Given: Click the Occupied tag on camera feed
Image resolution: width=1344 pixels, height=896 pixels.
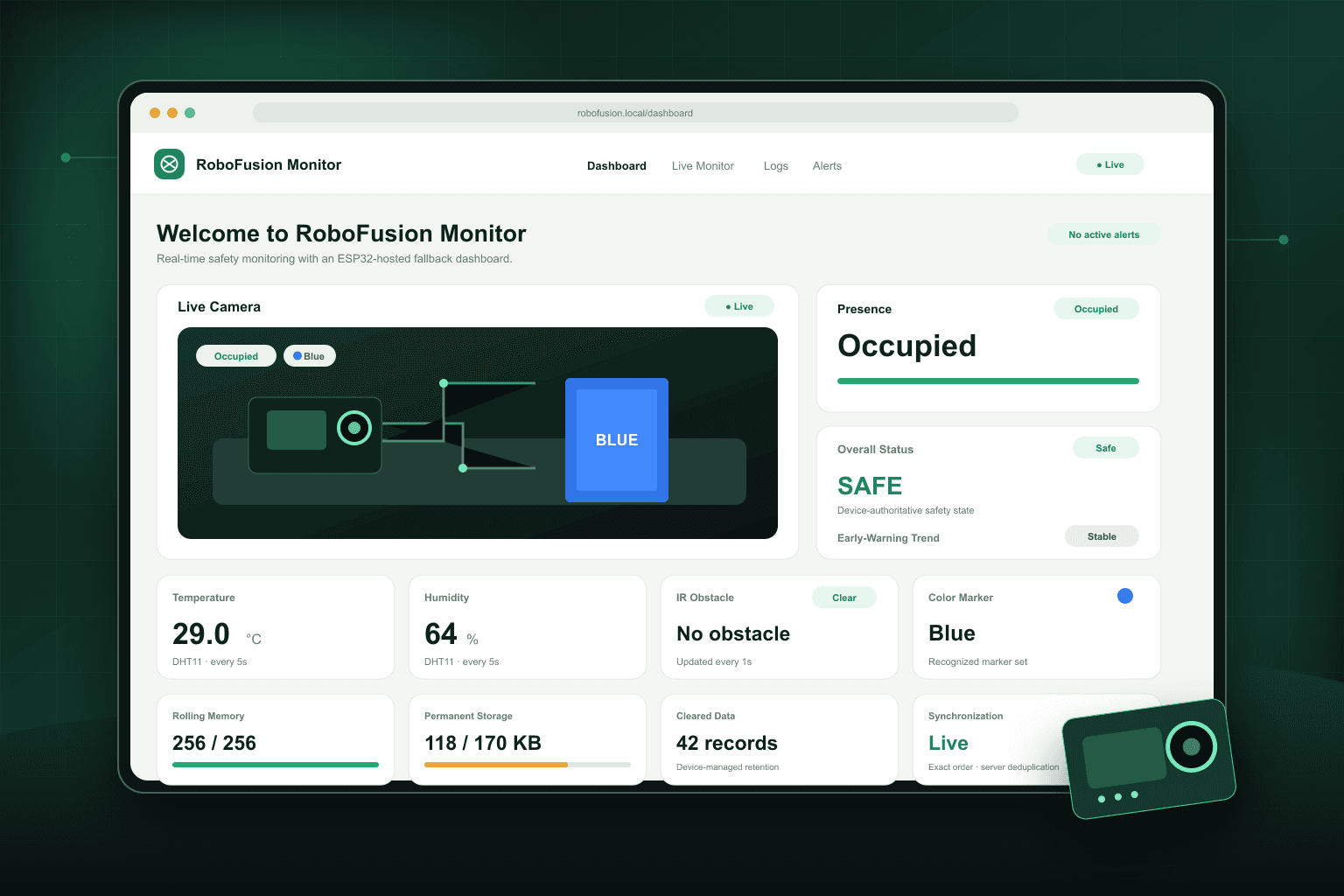Looking at the screenshot, I should pyautogui.click(x=236, y=356).
